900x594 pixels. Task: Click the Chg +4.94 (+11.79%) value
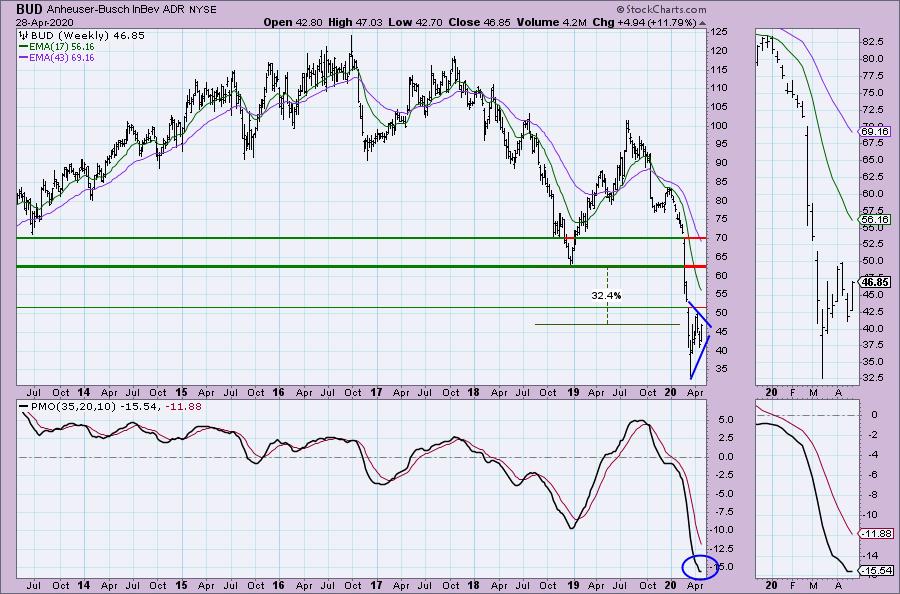[644, 22]
